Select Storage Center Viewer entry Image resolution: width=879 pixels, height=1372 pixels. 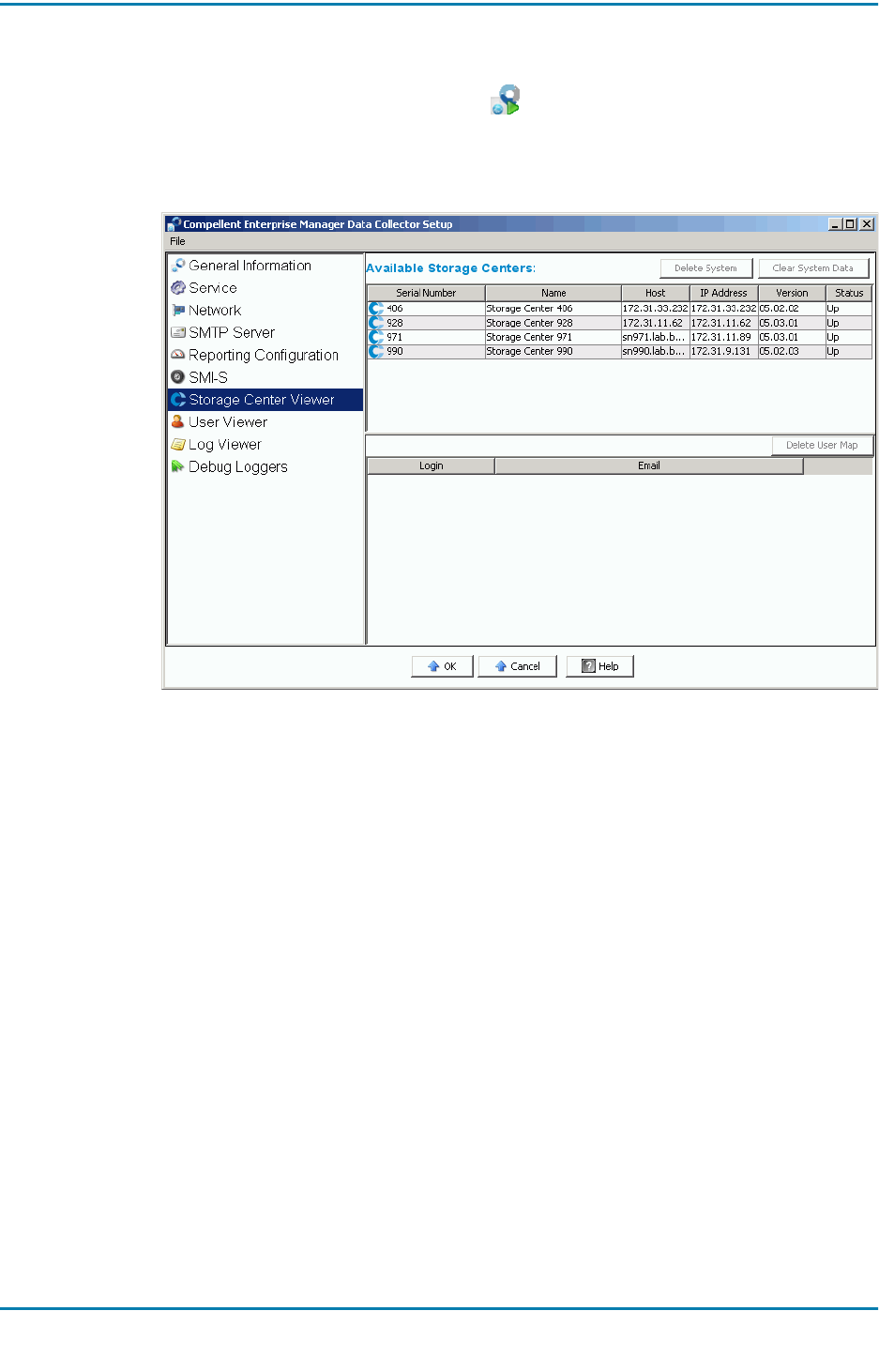265,400
